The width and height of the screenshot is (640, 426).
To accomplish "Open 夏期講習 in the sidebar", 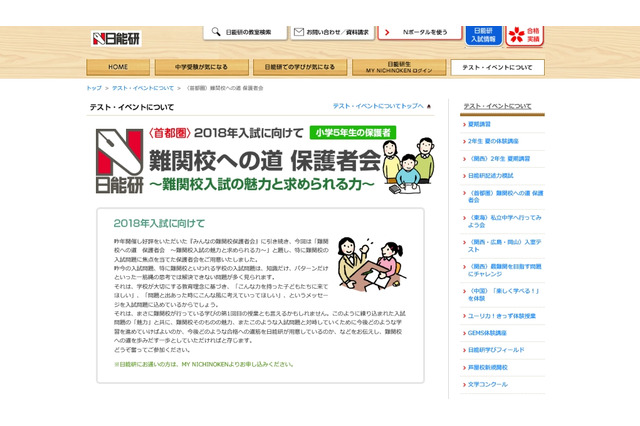I will click(x=479, y=124).
